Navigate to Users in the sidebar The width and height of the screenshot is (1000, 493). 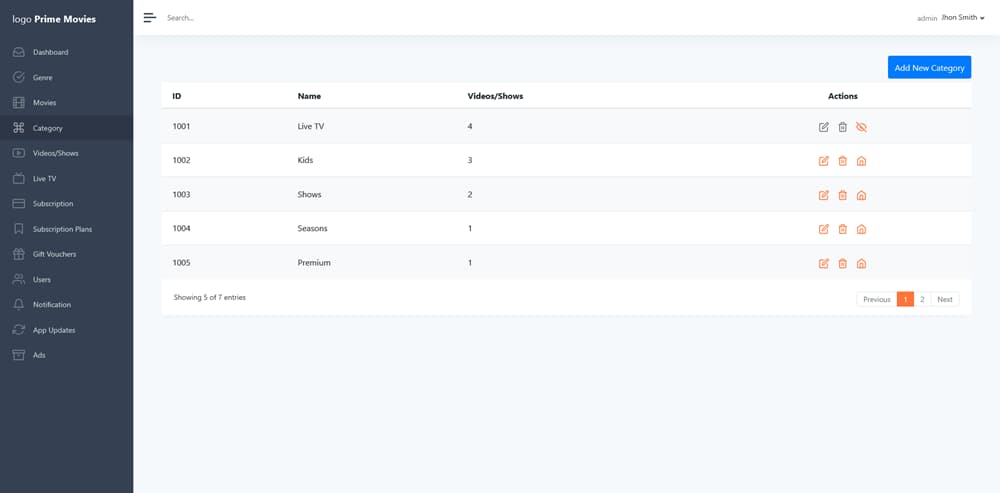click(66, 279)
